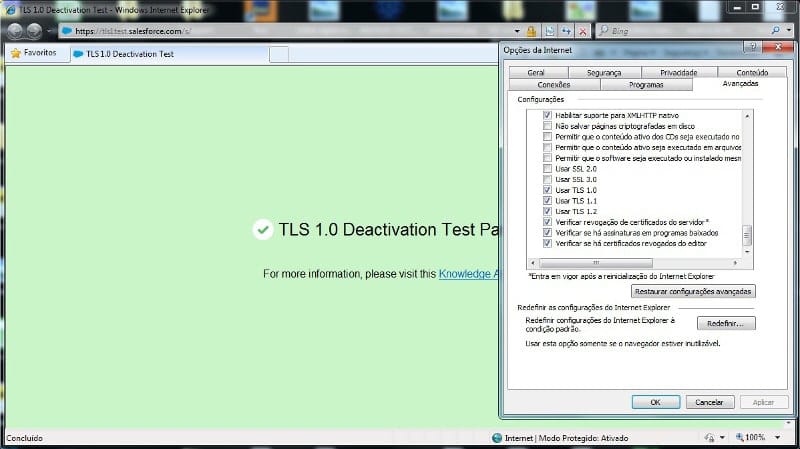Open the Programas tab
Screen dimensions: 800x449
646,85
